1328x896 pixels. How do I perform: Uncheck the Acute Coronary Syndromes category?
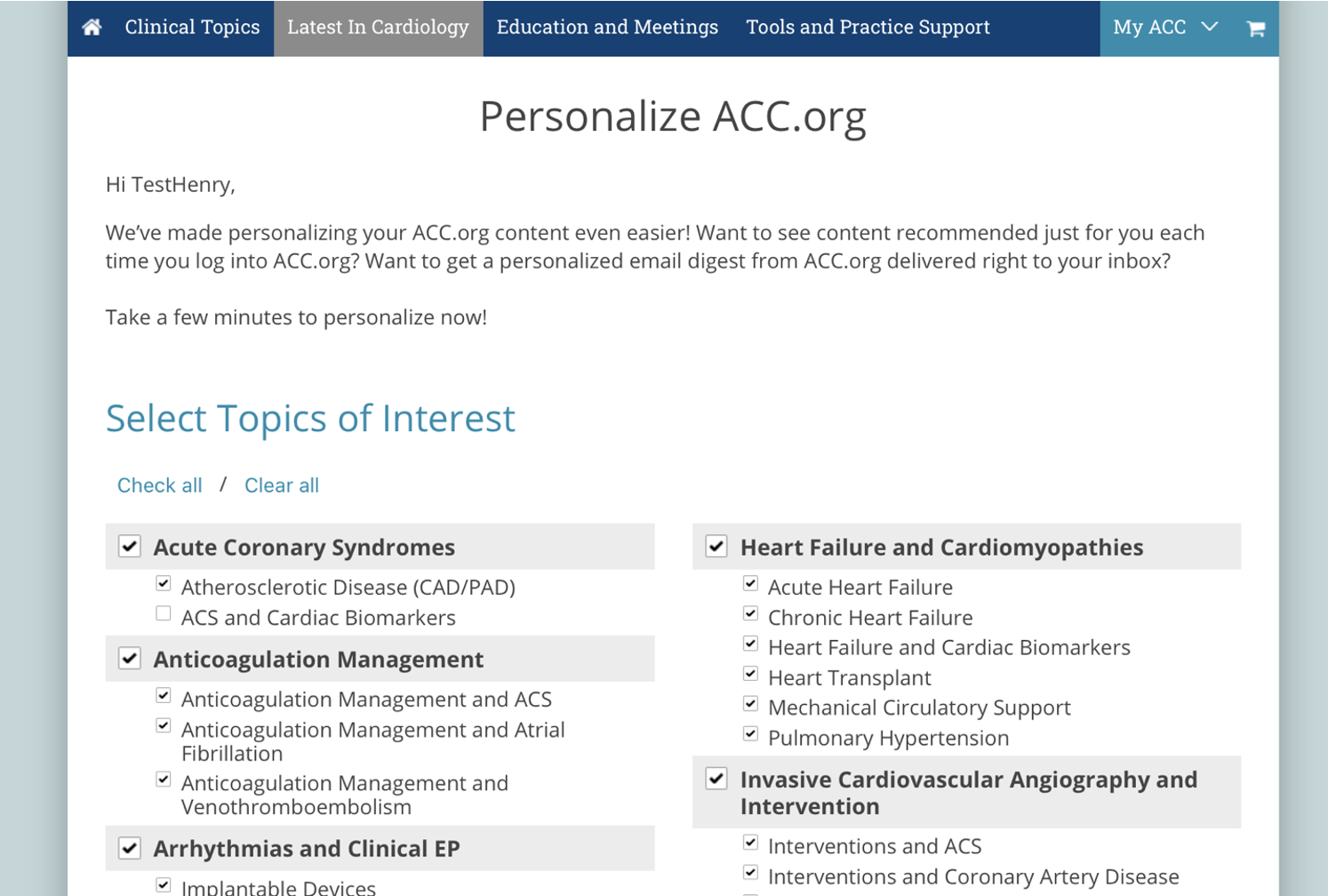click(x=130, y=546)
